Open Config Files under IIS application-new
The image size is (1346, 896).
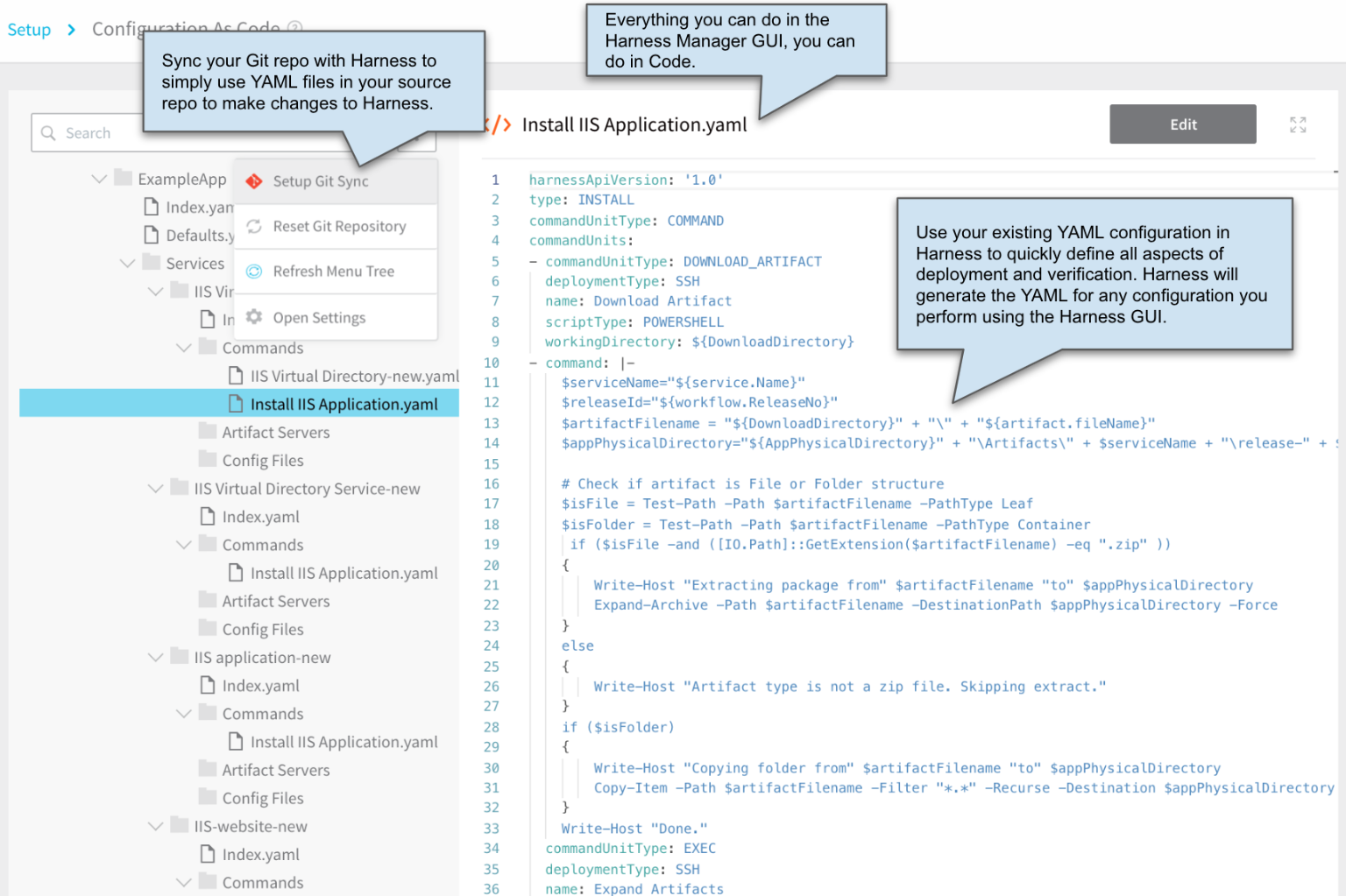[262, 798]
